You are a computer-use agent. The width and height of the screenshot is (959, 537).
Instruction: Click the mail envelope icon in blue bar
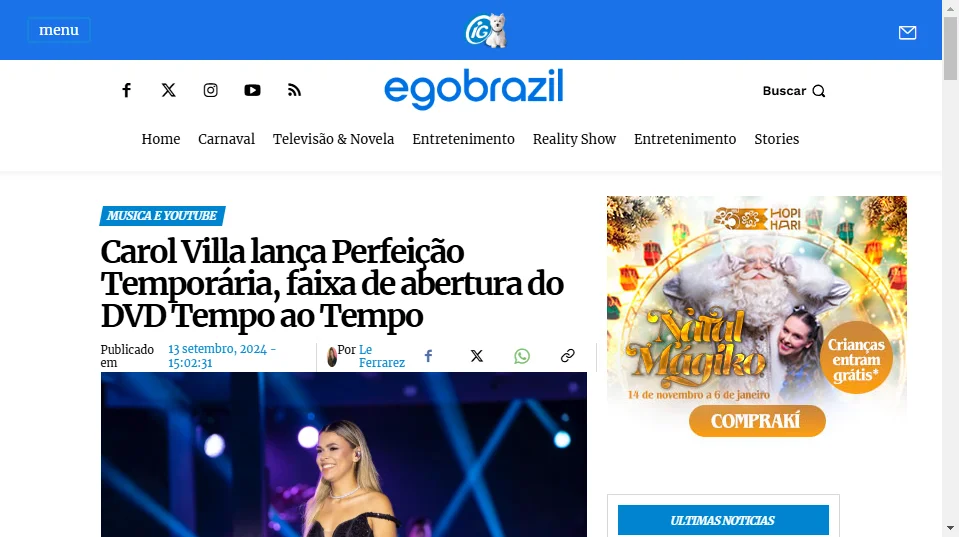pos(907,32)
